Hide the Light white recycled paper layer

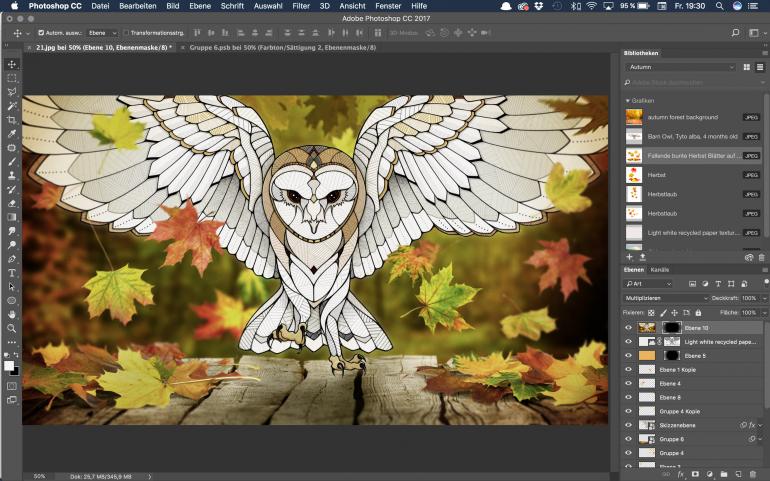[x=629, y=341]
